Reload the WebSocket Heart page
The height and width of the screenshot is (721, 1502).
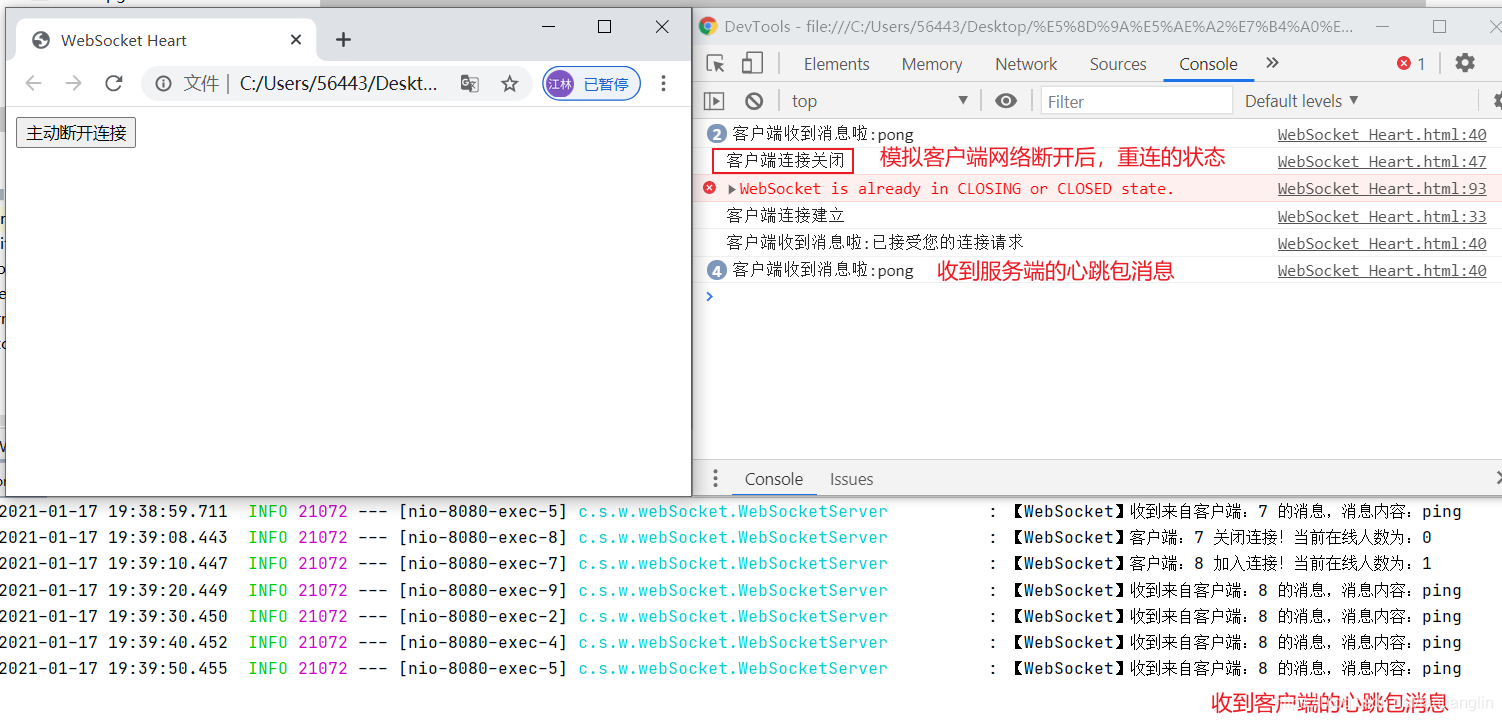114,84
